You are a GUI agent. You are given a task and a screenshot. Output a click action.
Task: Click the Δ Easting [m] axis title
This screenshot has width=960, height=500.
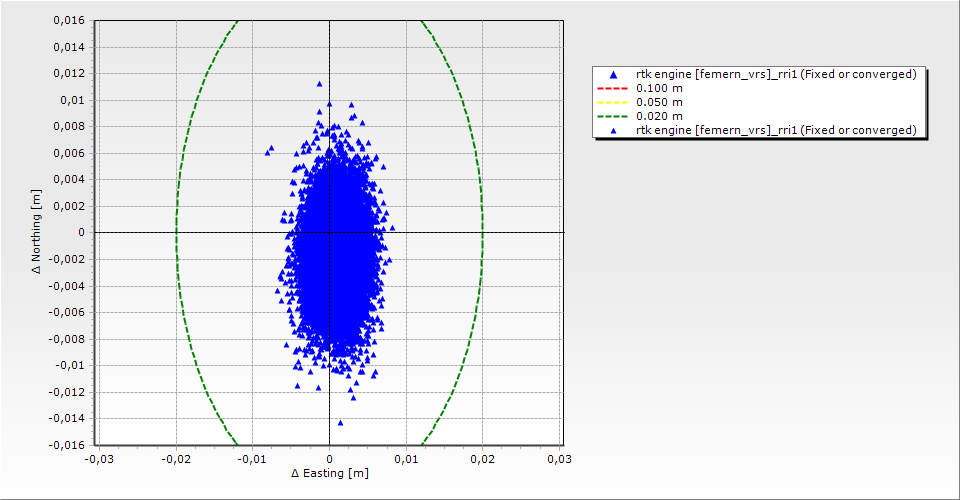(x=329, y=473)
